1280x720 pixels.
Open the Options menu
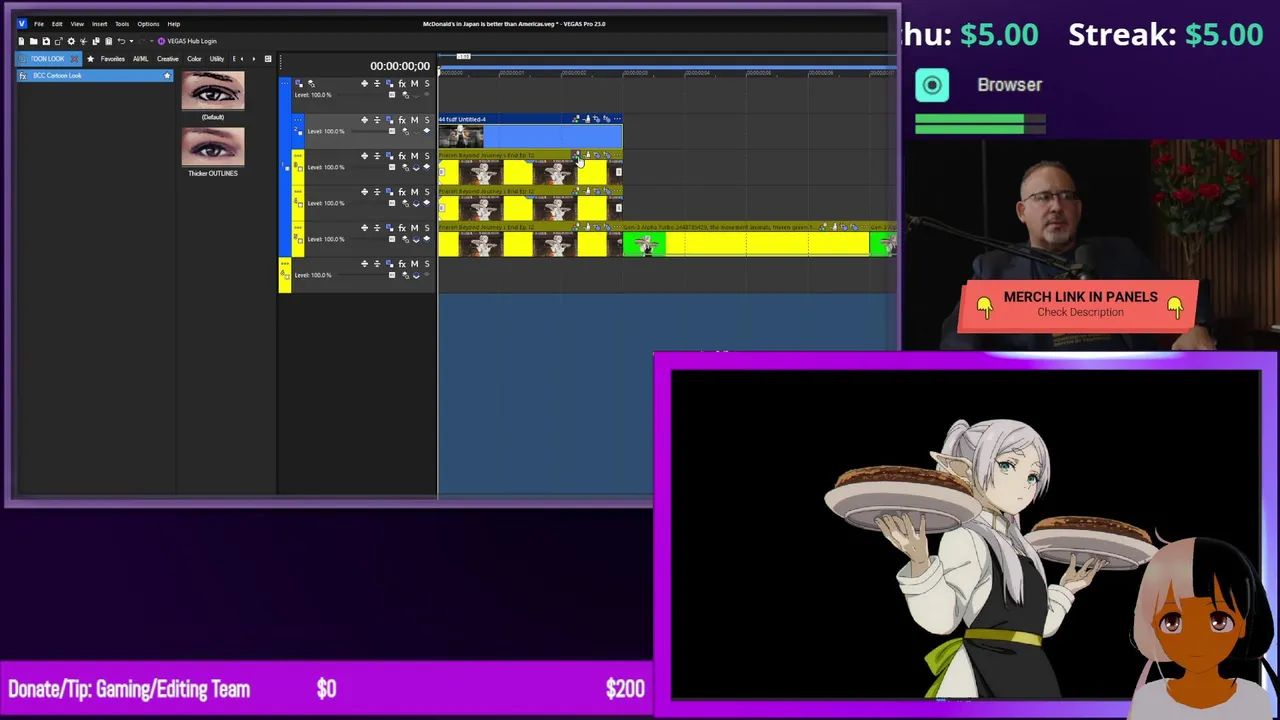pos(148,24)
